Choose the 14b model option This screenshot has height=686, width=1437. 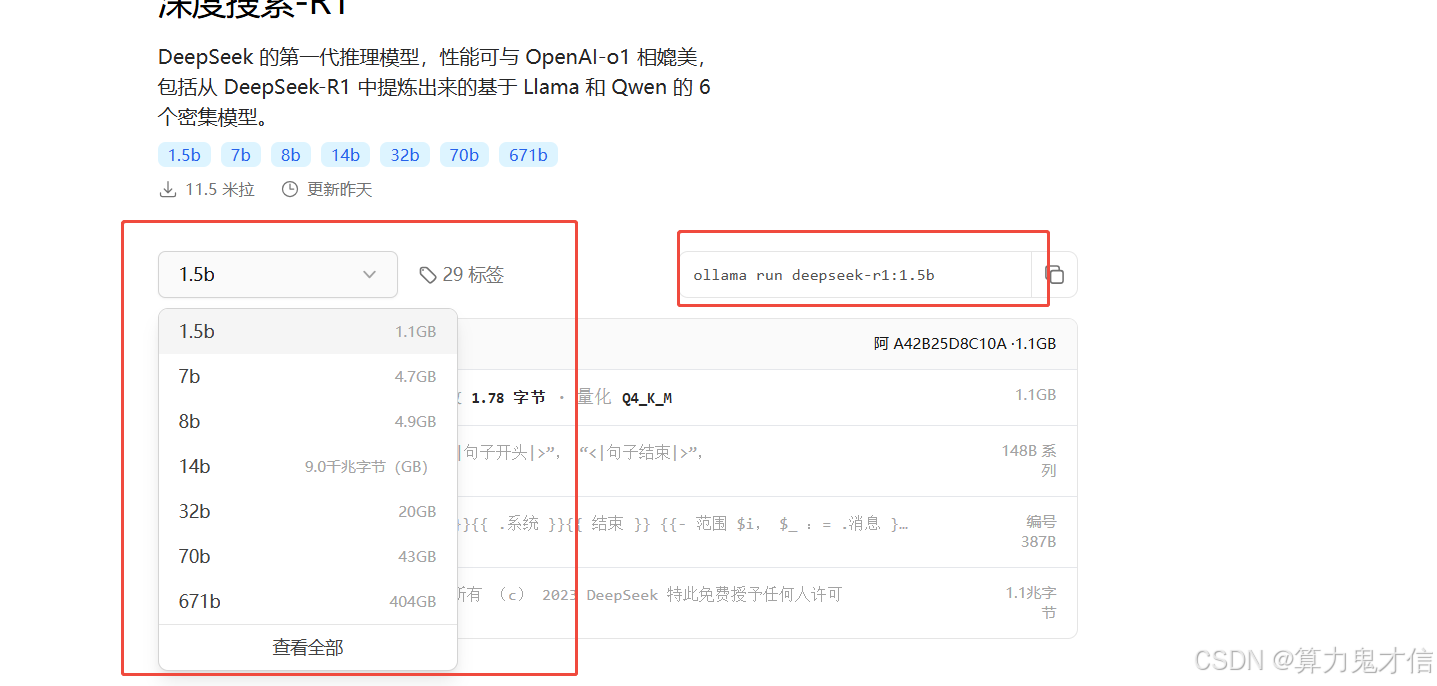(x=308, y=466)
